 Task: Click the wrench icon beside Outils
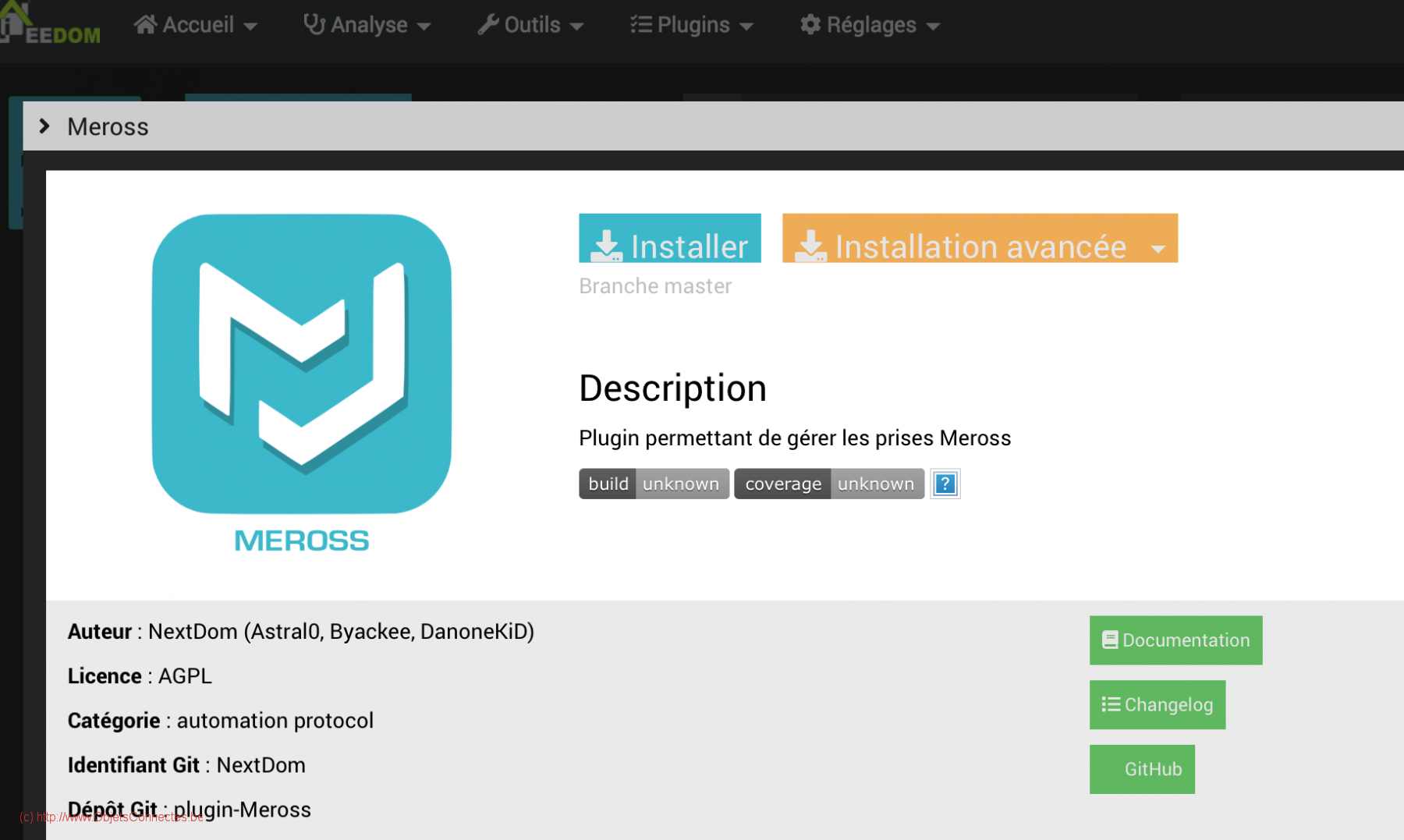488,24
